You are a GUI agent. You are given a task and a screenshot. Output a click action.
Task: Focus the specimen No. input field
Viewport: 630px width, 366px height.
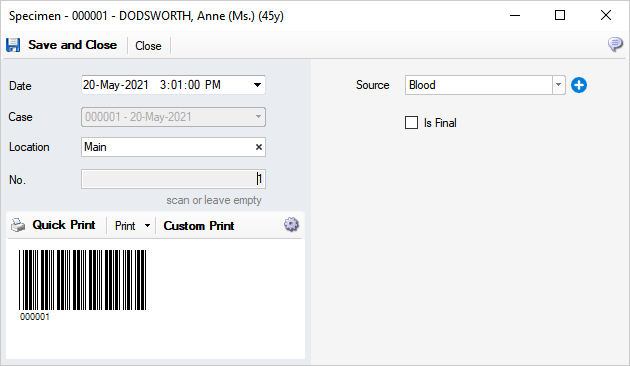(x=173, y=179)
